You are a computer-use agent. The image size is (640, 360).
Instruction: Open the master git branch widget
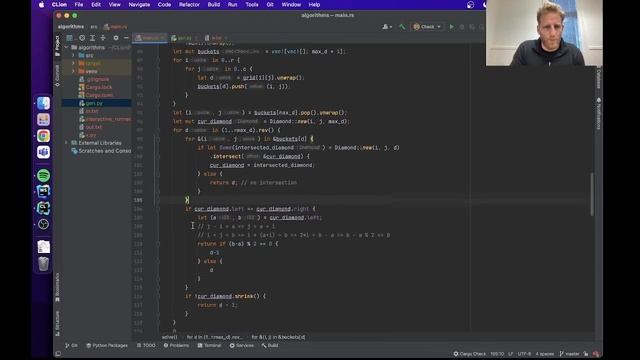tap(569, 354)
